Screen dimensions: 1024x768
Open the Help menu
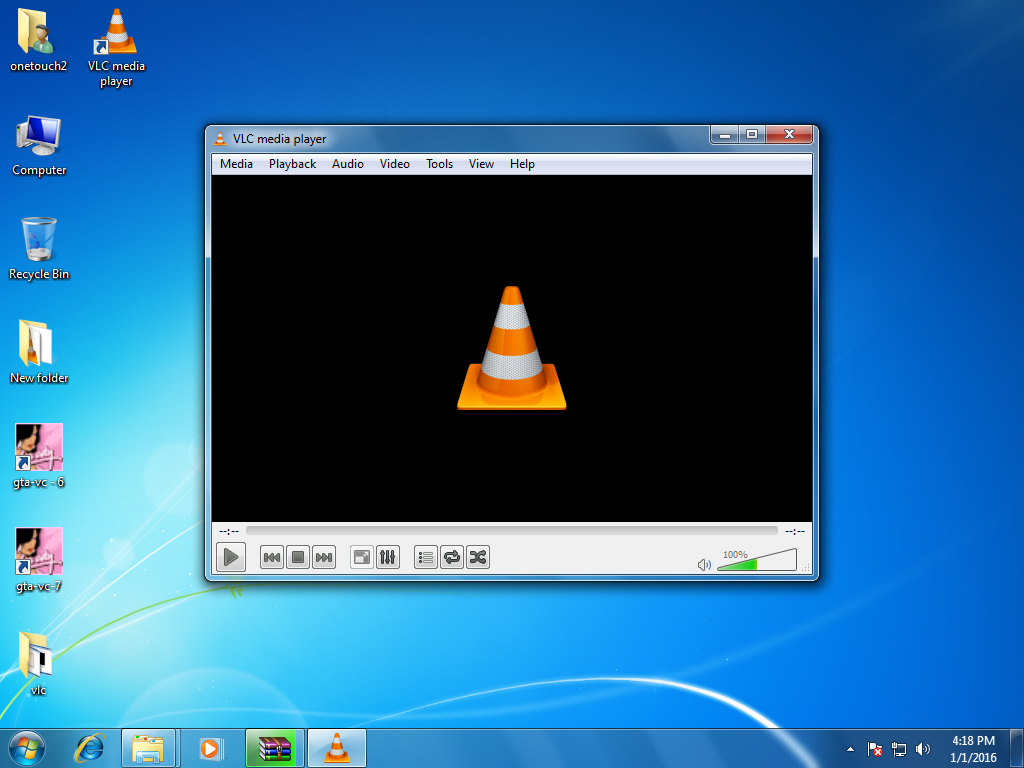(x=522, y=164)
